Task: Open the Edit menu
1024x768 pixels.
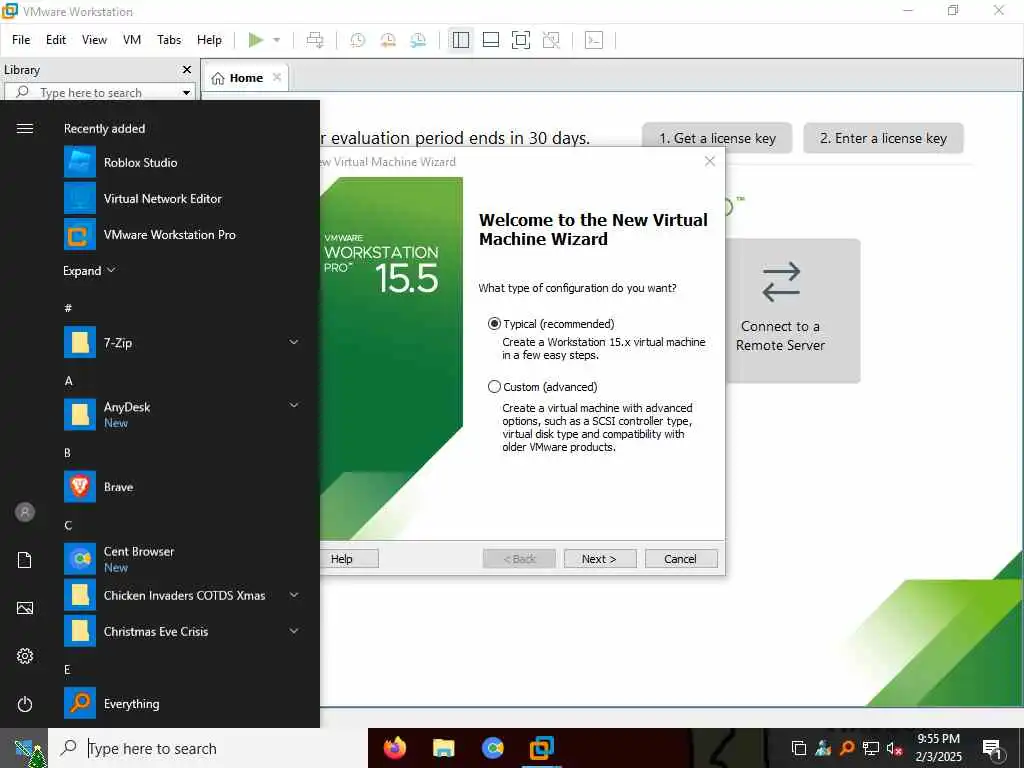Action: click(x=56, y=40)
